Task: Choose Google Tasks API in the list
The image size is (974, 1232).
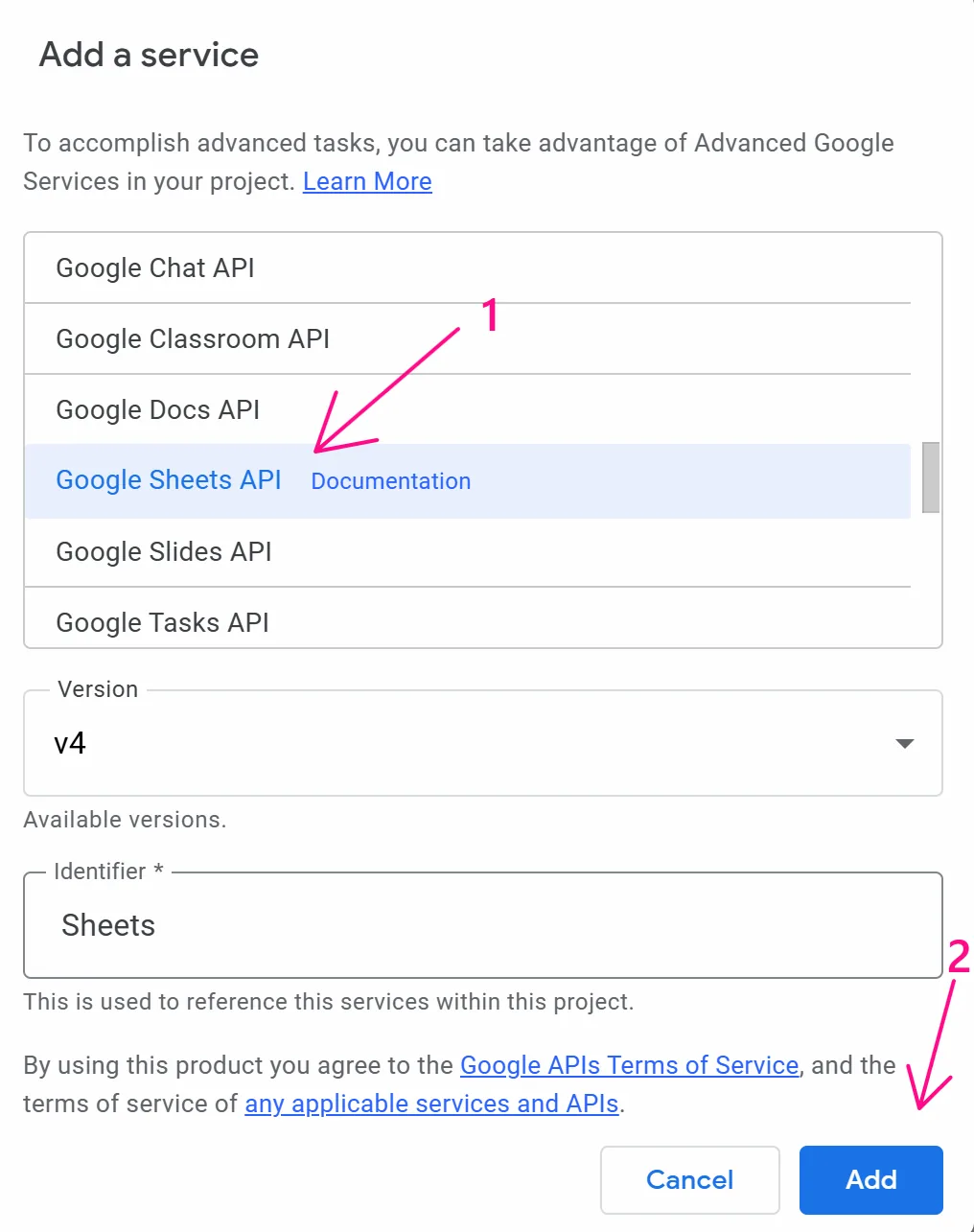Action: [x=162, y=622]
